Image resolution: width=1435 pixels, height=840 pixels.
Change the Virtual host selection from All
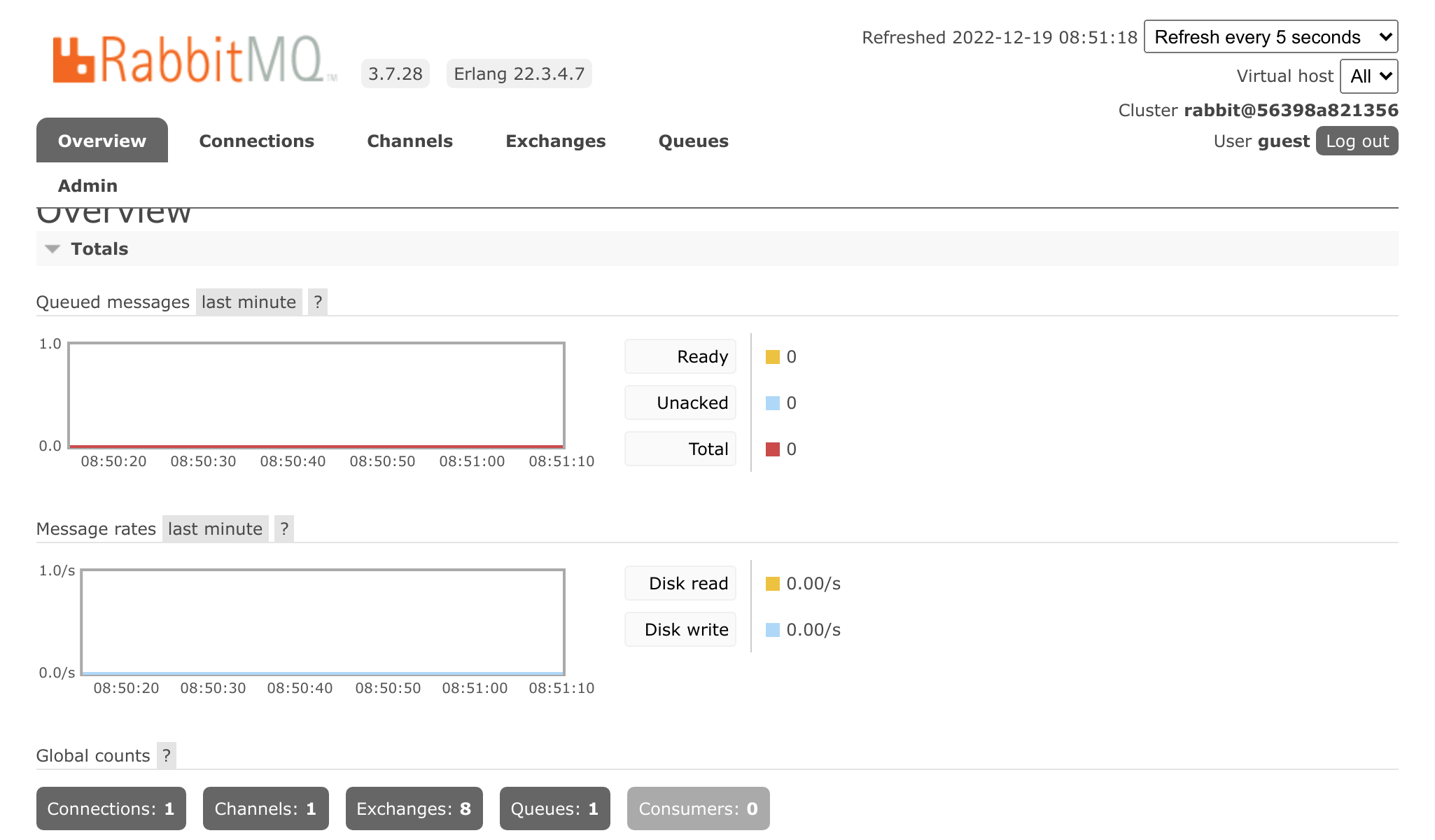(1368, 76)
